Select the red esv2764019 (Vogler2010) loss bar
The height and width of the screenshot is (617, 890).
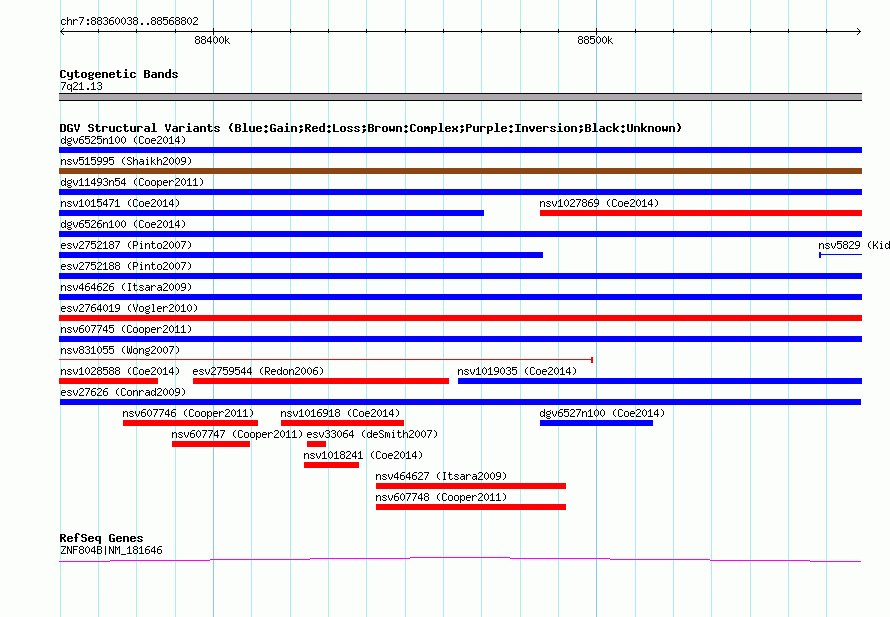(460, 318)
